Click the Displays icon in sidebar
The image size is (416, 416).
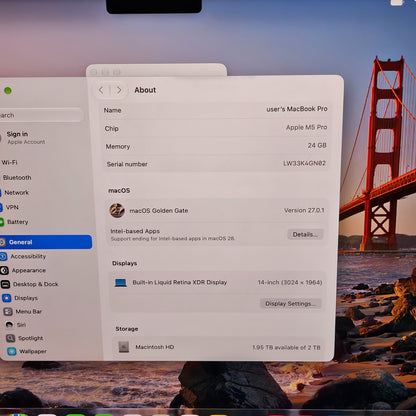pos(7,298)
